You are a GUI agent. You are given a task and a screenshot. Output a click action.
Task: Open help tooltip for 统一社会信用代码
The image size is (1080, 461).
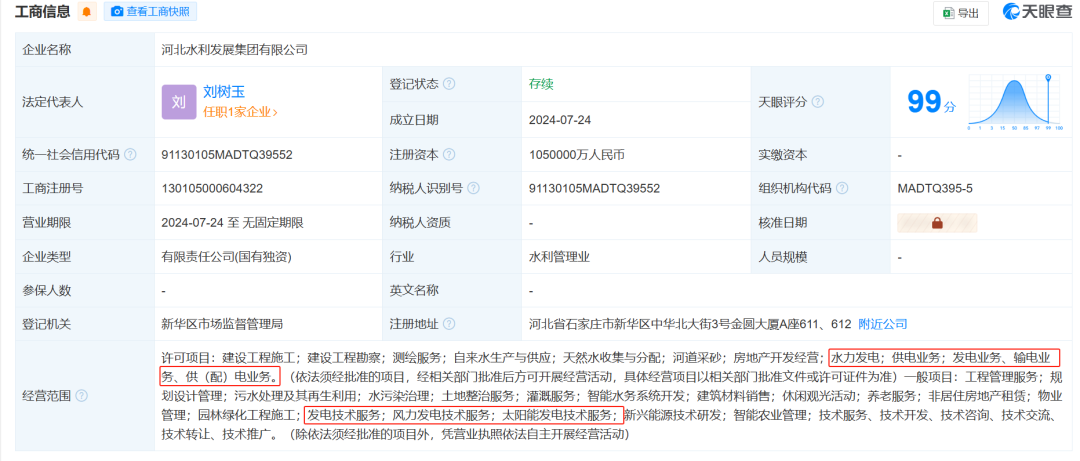(x=130, y=155)
